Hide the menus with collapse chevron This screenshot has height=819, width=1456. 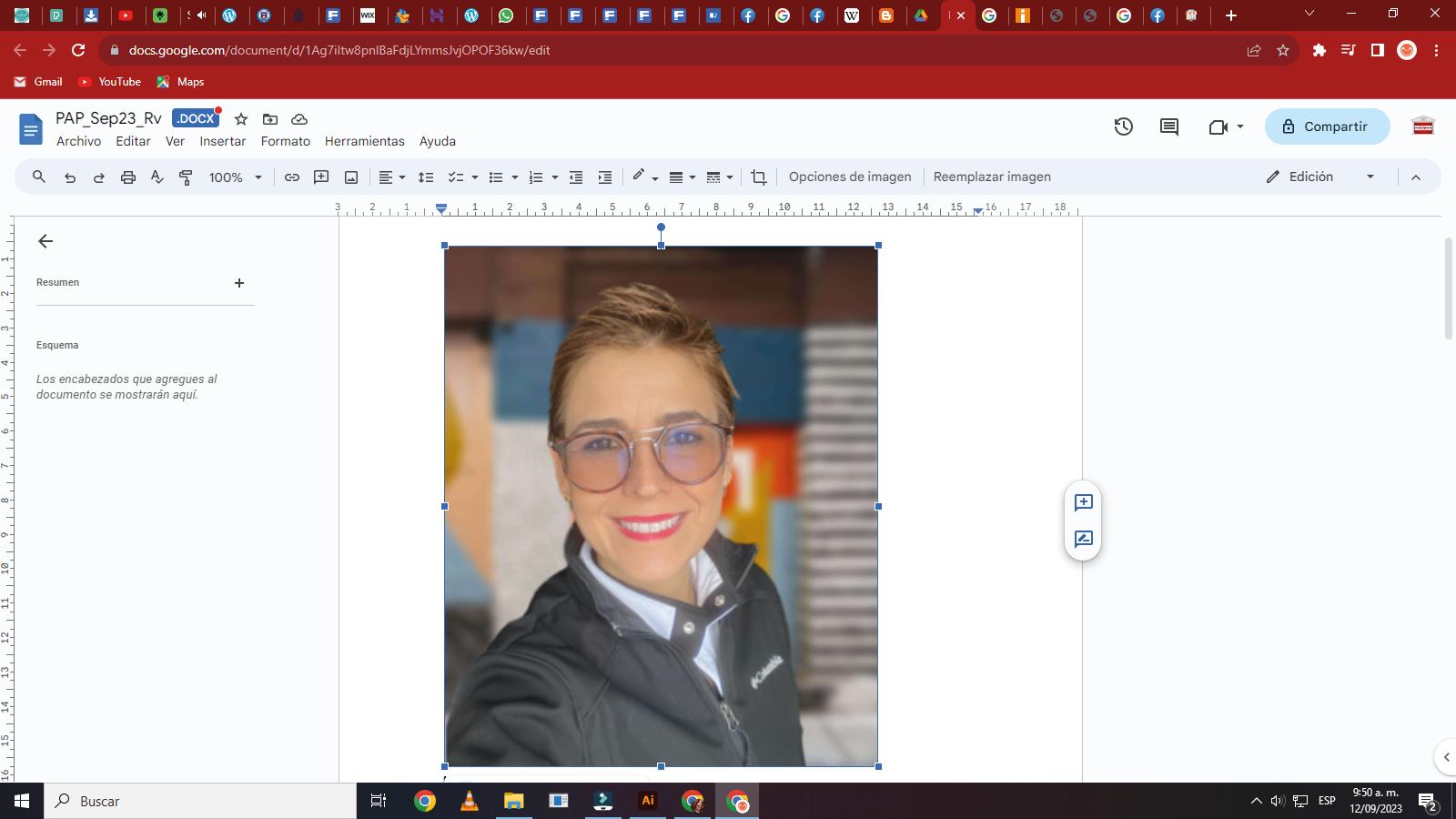1415,177
